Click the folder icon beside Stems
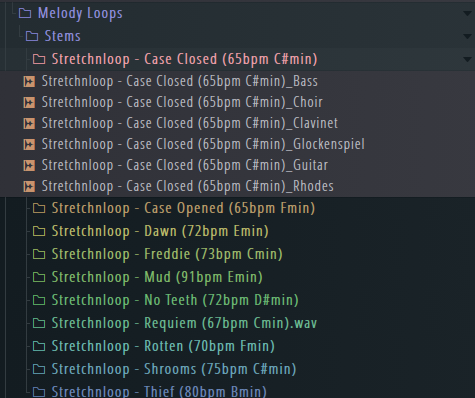475x398 pixels. [x=32, y=36]
